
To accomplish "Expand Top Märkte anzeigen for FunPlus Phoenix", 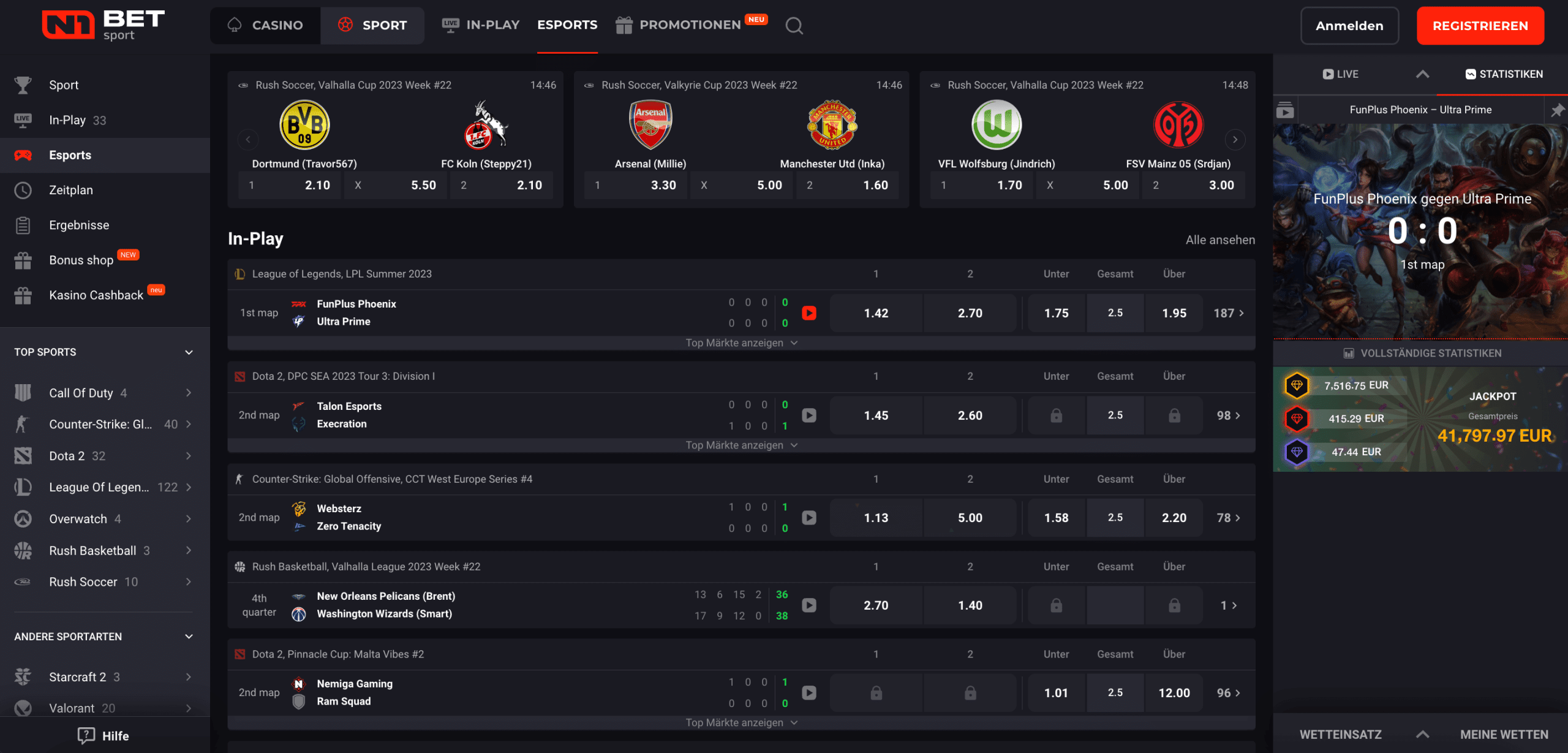I will pos(741,343).
